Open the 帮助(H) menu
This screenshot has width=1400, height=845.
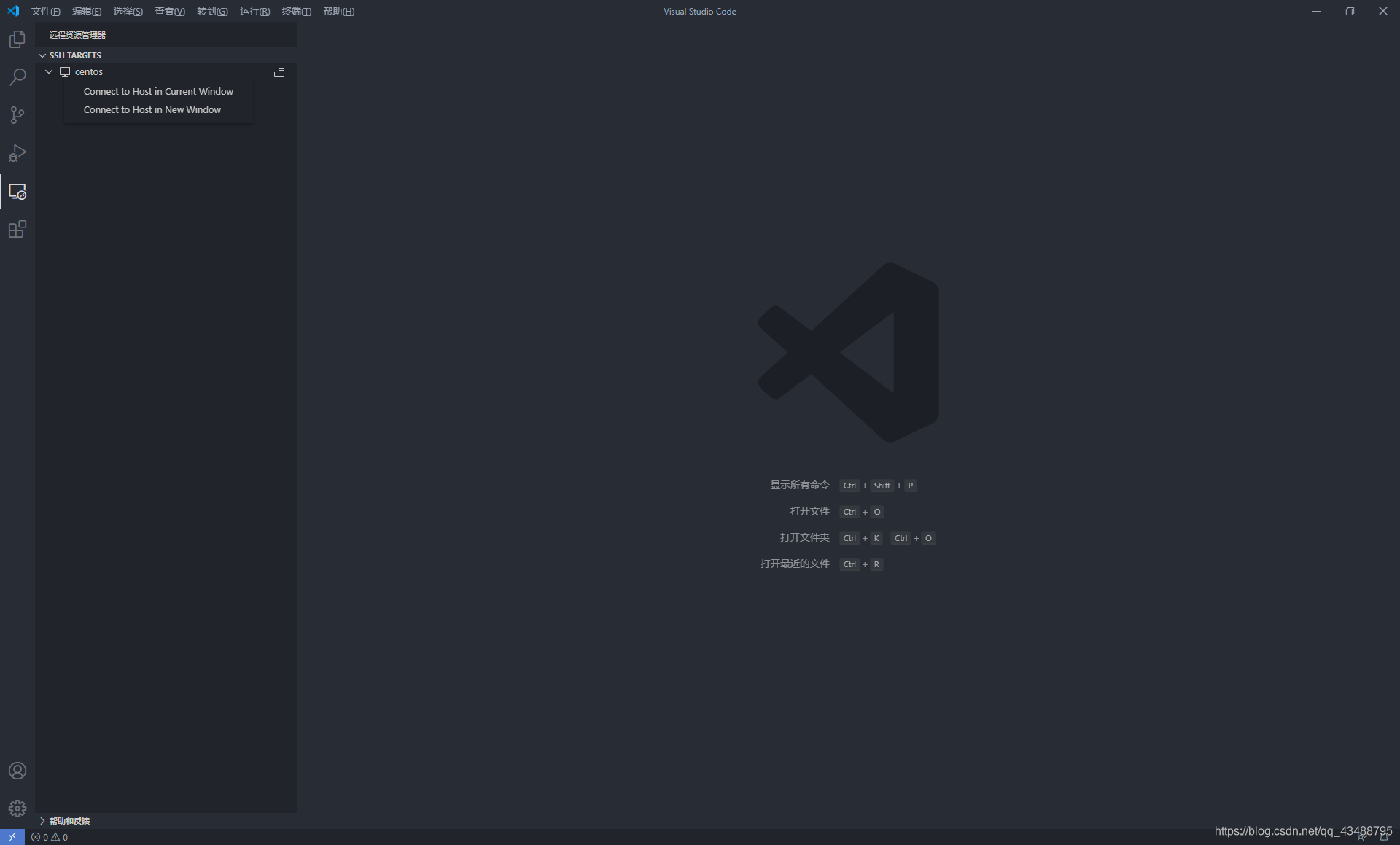coord(338,11)
